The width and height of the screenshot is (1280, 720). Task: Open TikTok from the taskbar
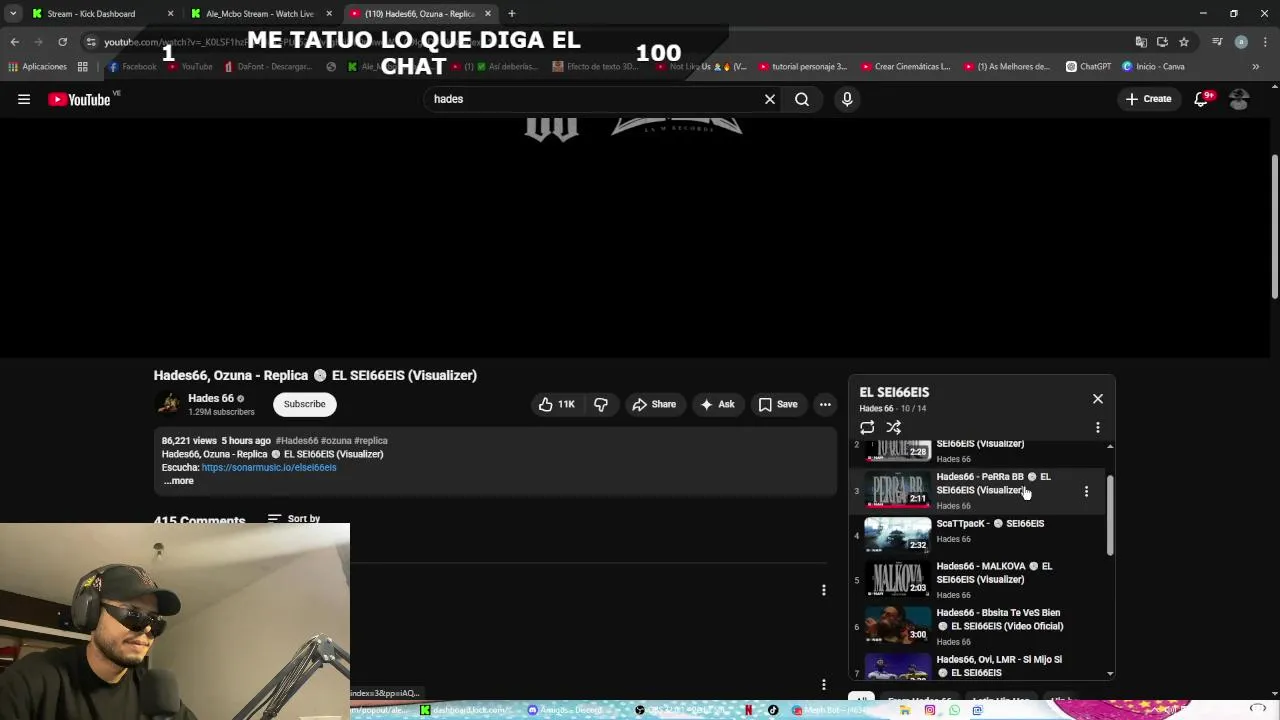[x=772, y=710]
